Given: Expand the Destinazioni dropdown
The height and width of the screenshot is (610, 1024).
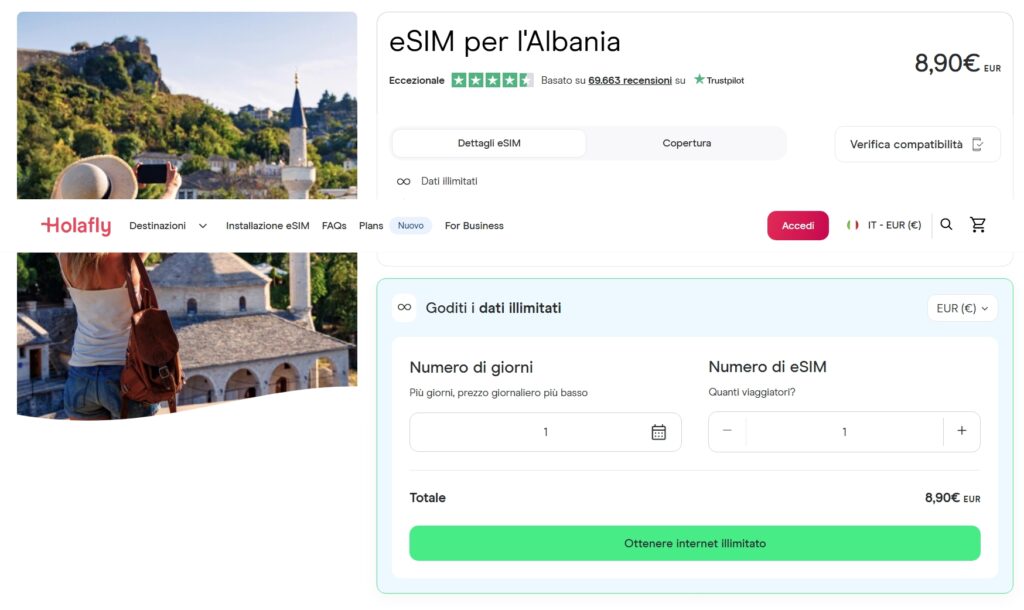Looking at the screenshot, I should click(168, 225).
